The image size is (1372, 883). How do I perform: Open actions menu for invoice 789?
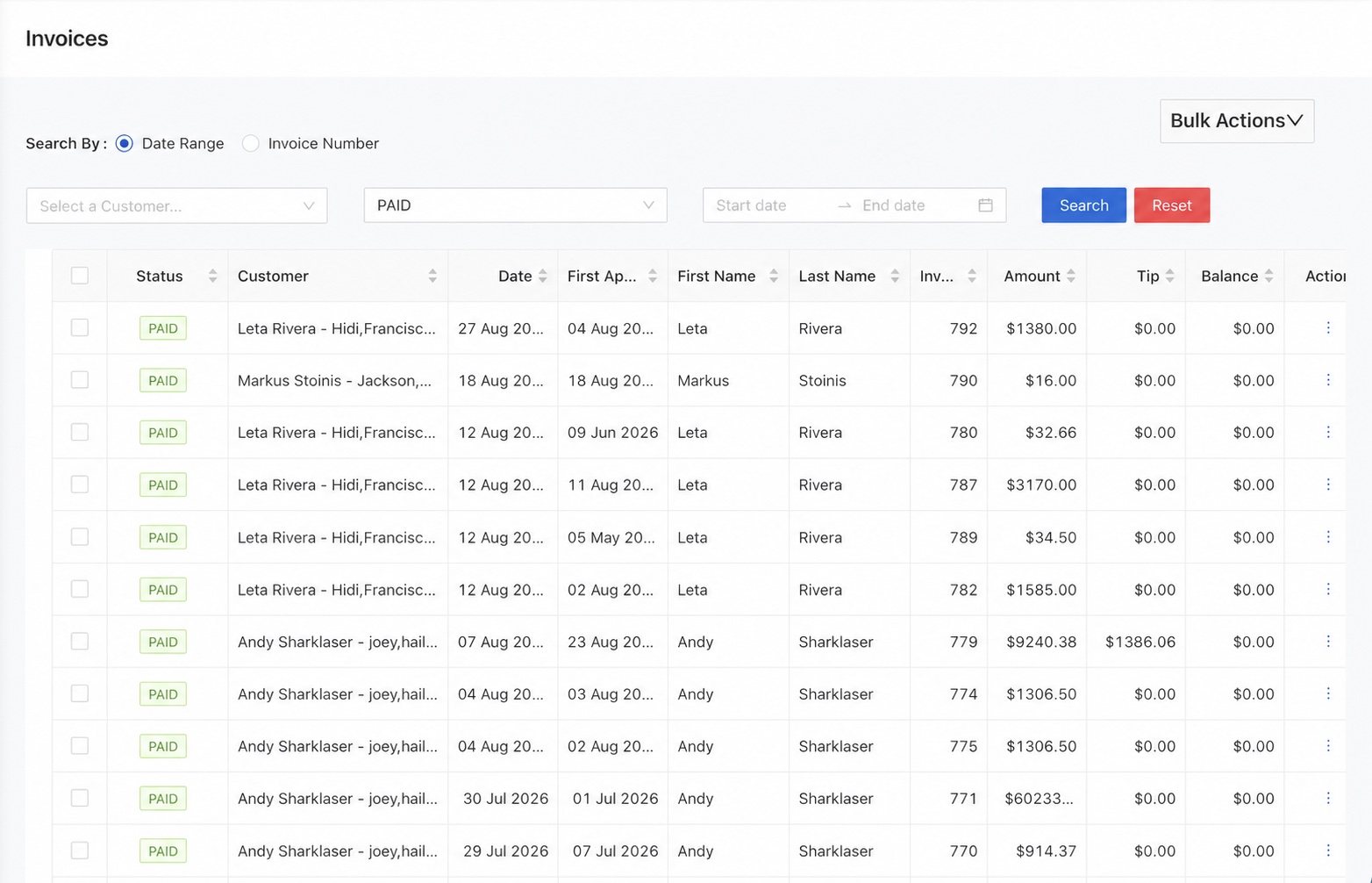click(1328, 536)
